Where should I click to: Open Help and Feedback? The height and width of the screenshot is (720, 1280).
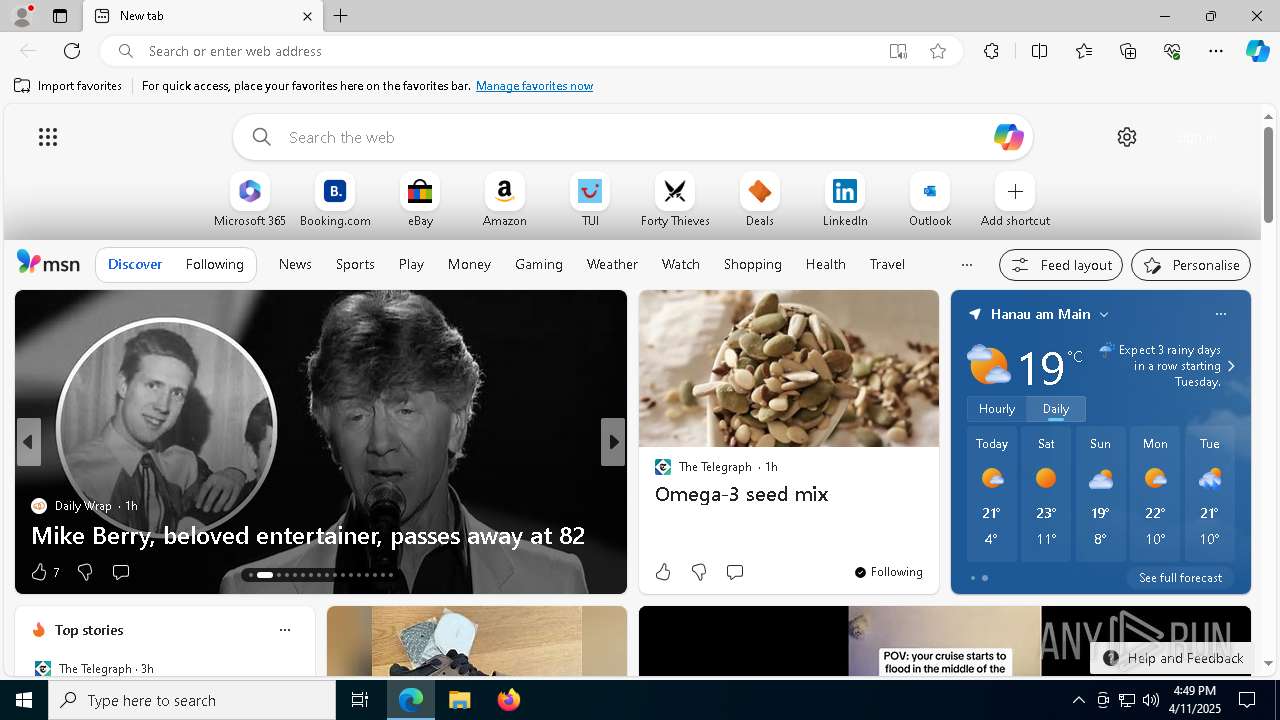(x=1173, y=658)
